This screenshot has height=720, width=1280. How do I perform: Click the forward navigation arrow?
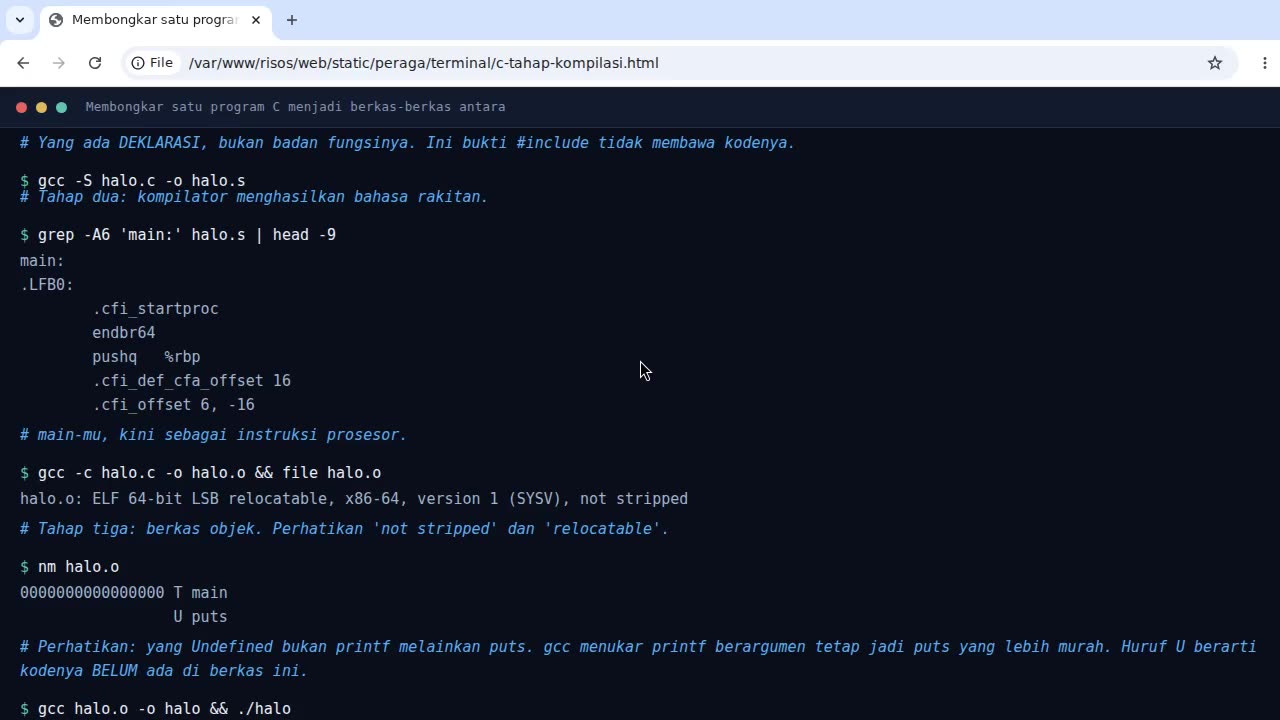(x=59, y=63)
